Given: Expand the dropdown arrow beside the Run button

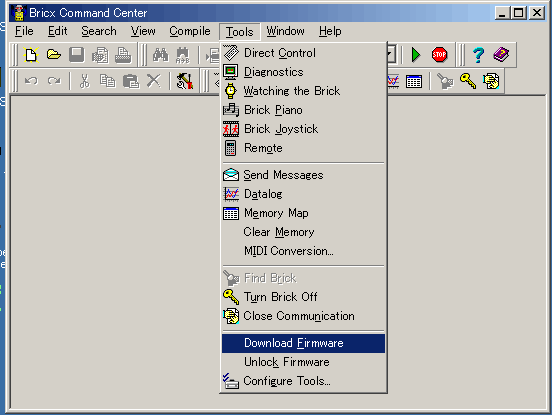Looking at the screenshot, I should [x=391, y=55].
